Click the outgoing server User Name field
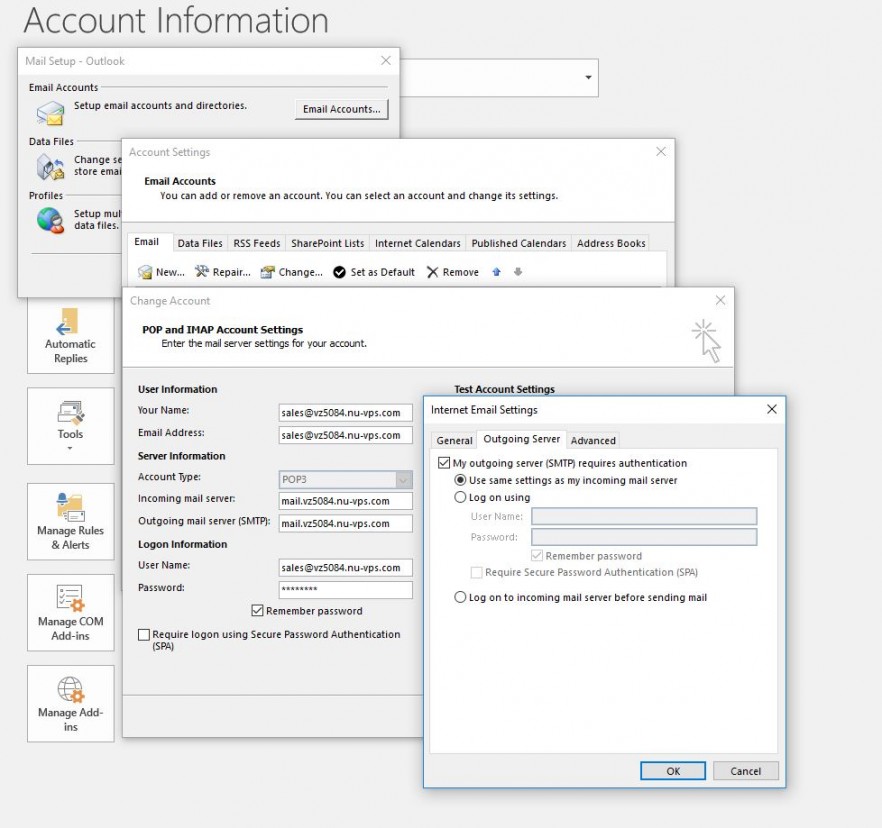The height and width of the screenshot is (828, 882). [644, 516]
